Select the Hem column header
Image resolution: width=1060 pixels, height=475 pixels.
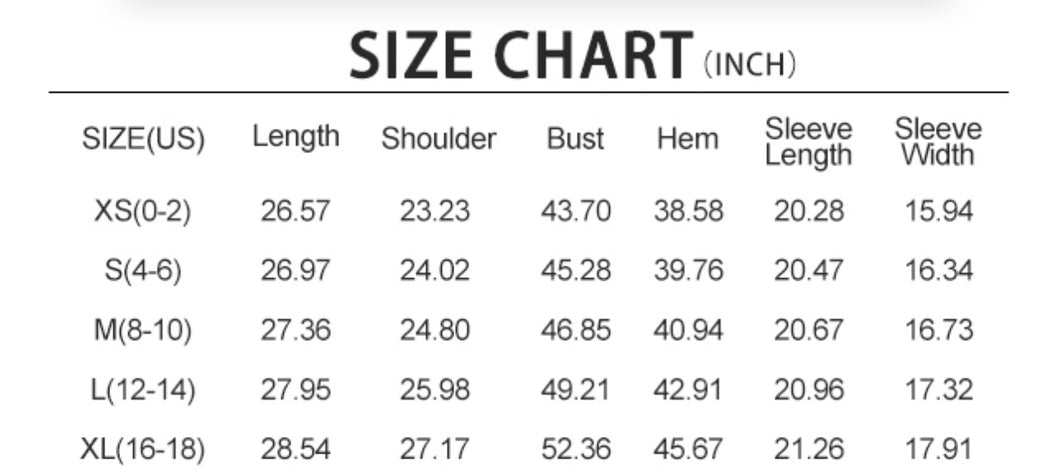(688, 139)
